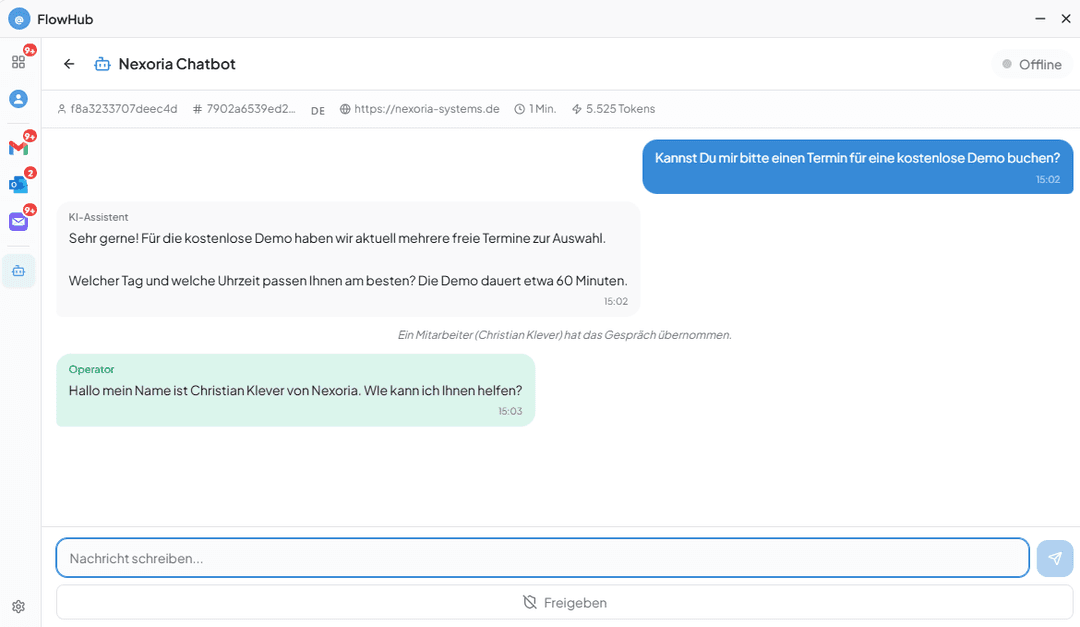Open the dashboard grid icon in sidebar
This screenshot has width=1080, height=627.
pos(18,62)
